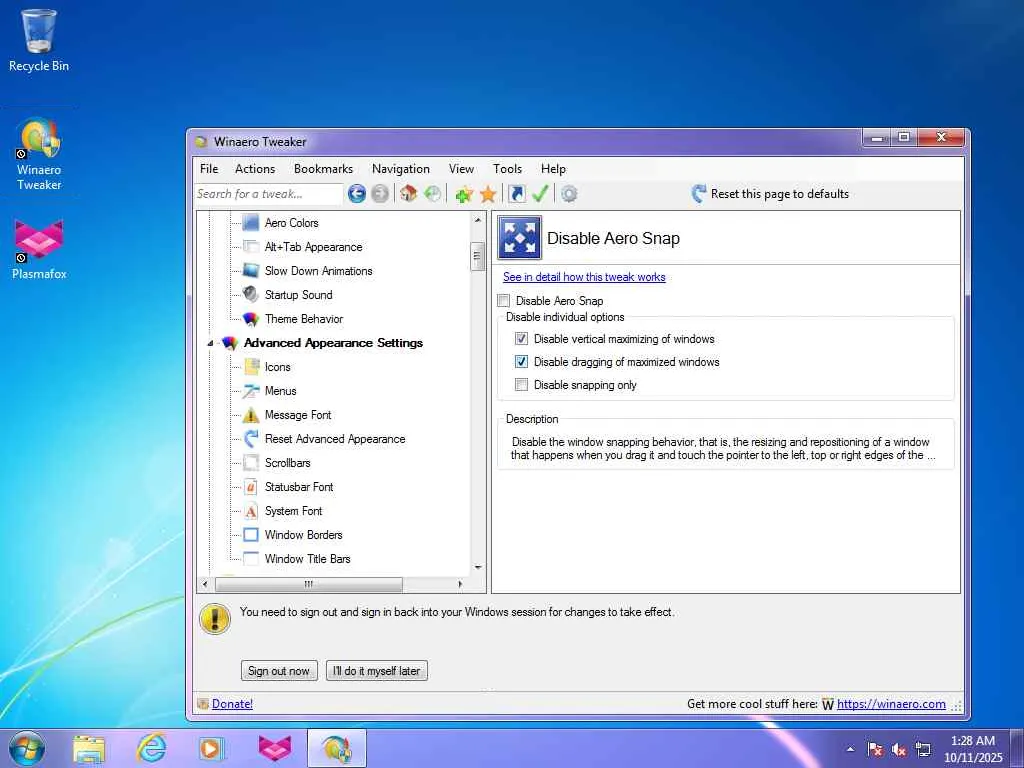This screenshot has width=1024, height=768.
Task: Add bookmark using the green plus star icon
Action: click(464, 194)
